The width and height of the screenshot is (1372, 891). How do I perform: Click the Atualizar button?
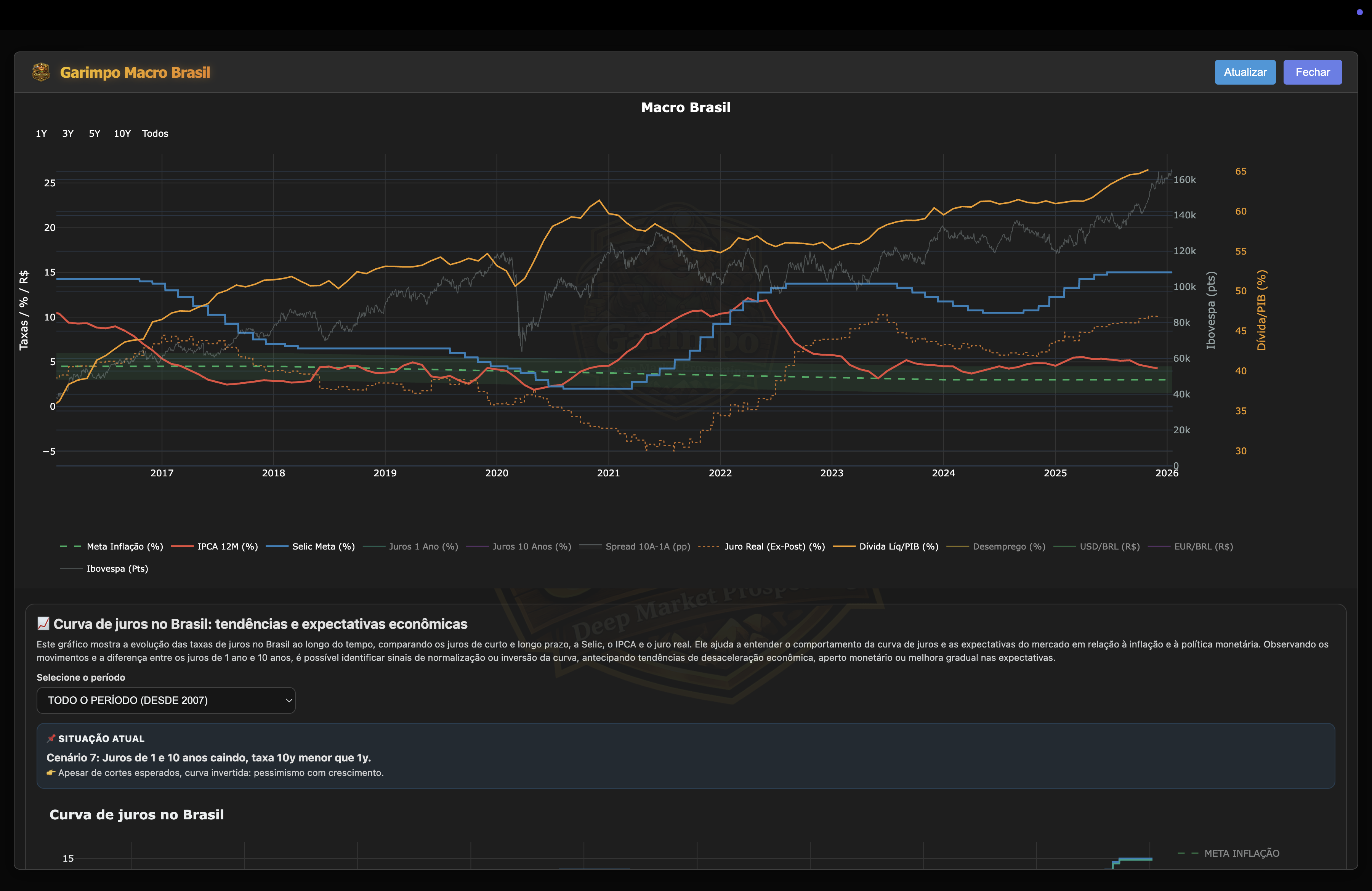(1245, 72)
